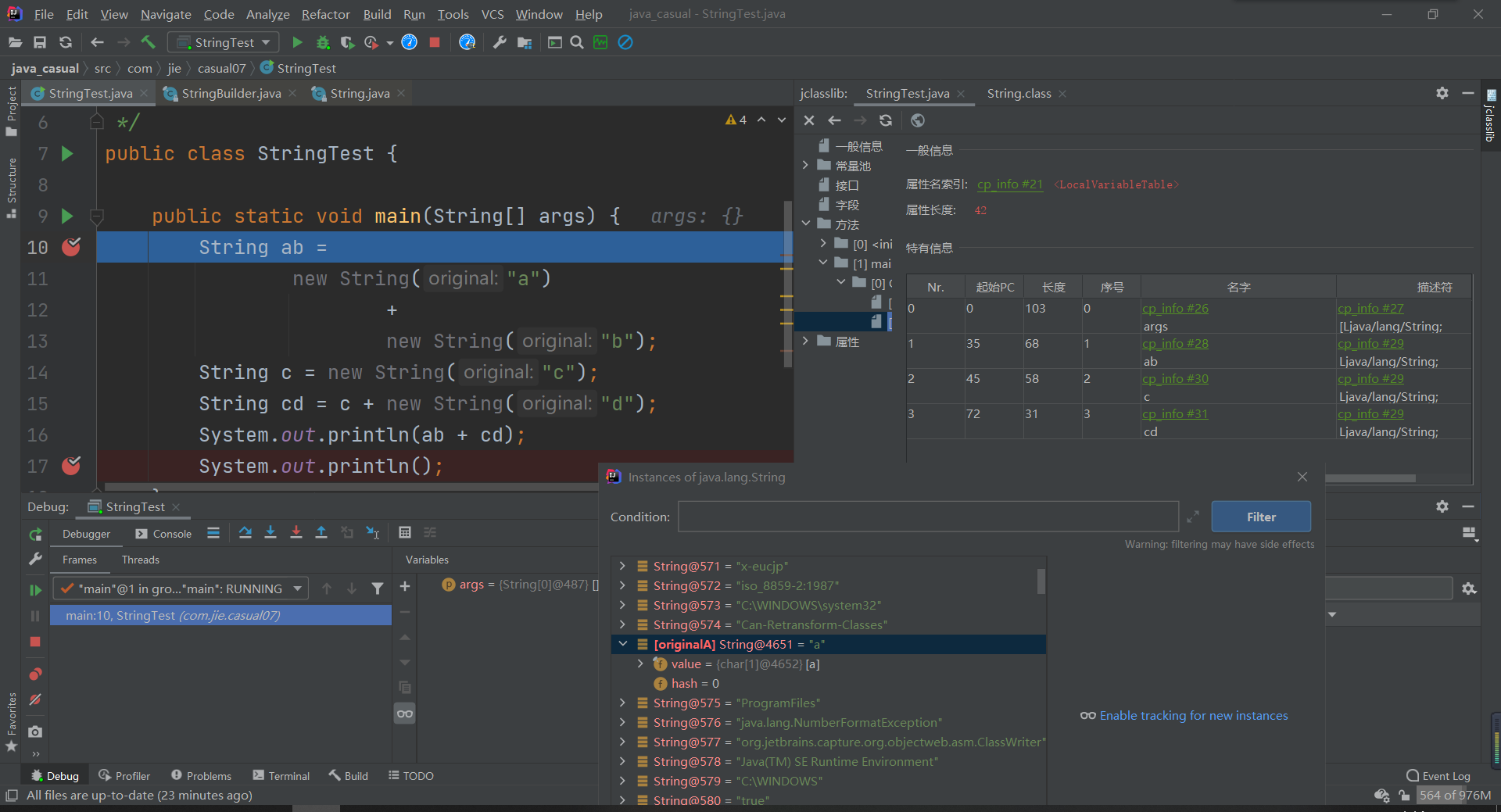Click instances list vertical scrollbar
Screen dimensions: 1501x812
point(1041,581)
